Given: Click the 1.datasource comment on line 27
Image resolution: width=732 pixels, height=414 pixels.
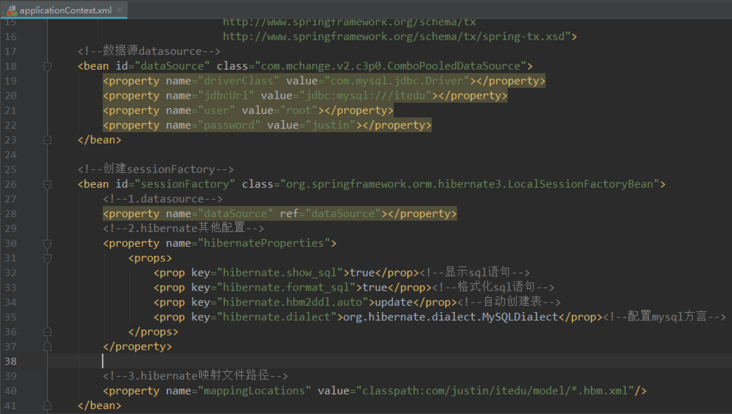Looking at the screenshot, I should 163,199.
